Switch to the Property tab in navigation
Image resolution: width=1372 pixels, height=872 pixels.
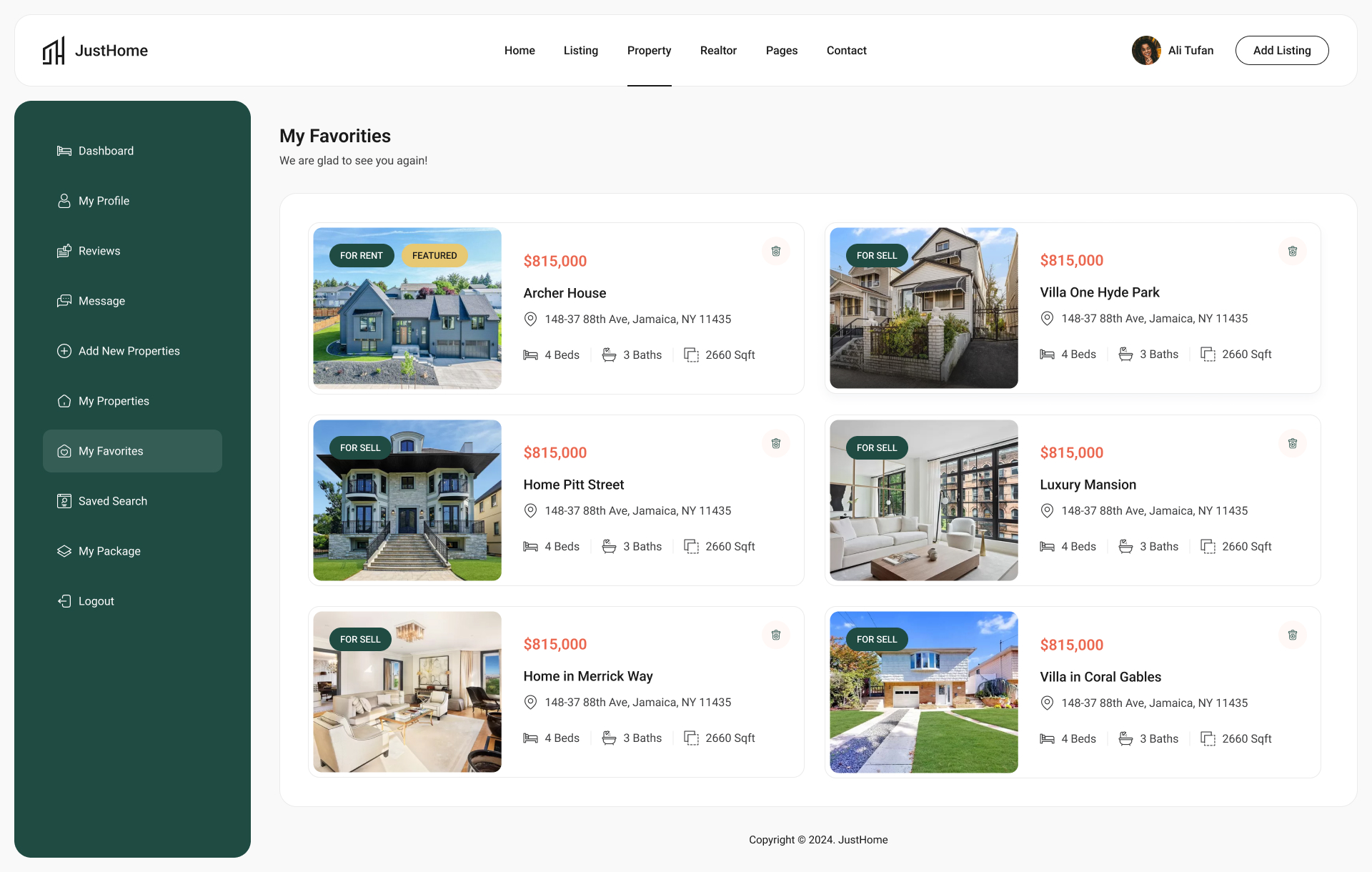tap(649, 50)
